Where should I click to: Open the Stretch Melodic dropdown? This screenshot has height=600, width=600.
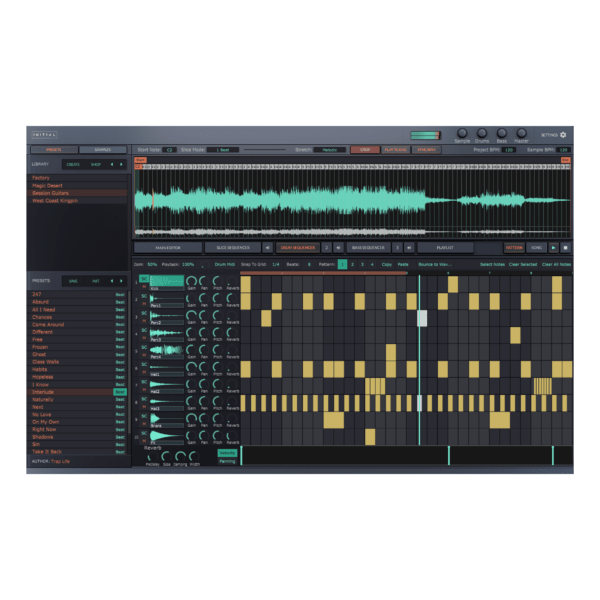[x=329, y=150]
